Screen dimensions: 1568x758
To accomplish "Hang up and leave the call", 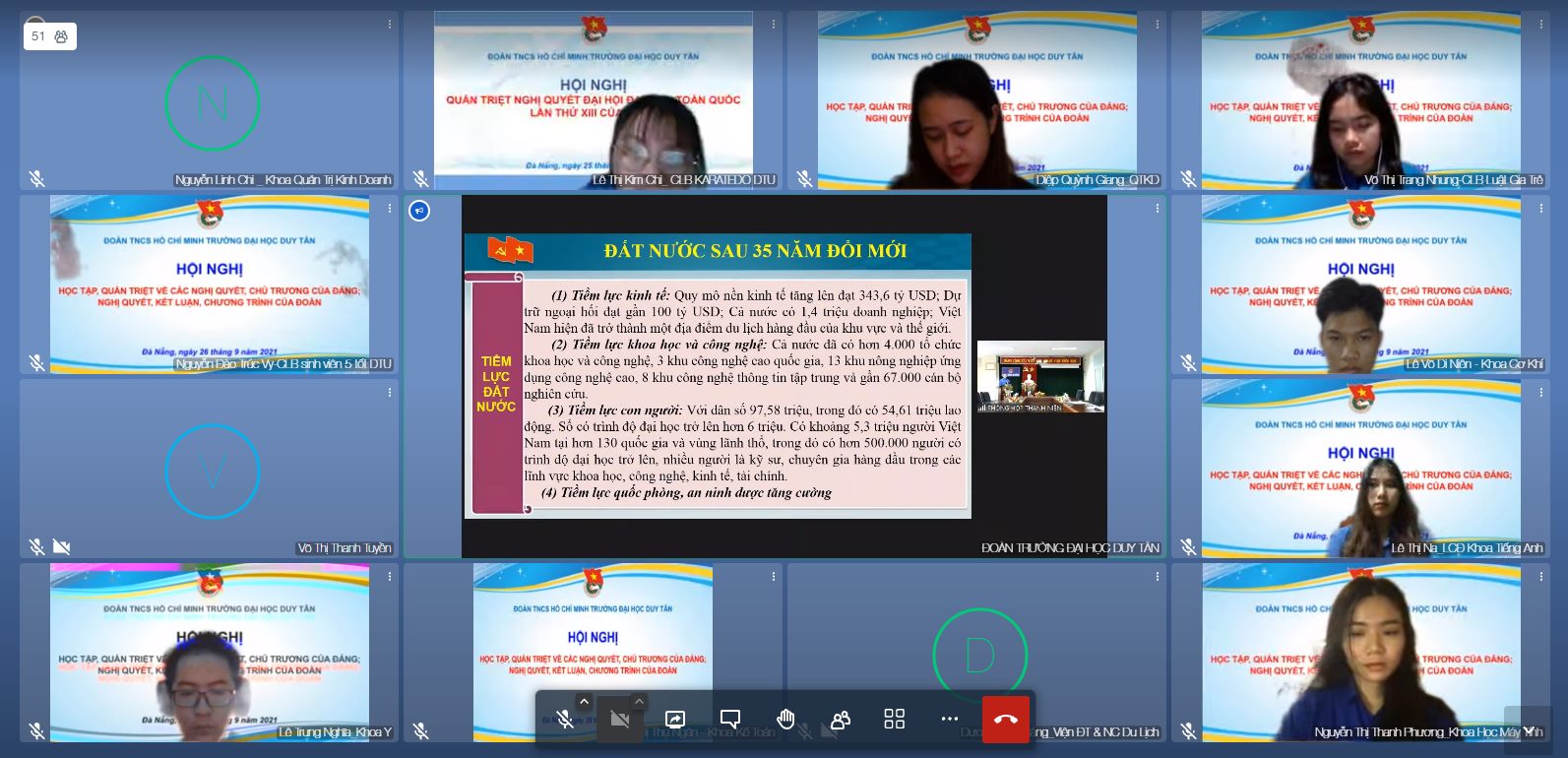I will [1006, 720].
